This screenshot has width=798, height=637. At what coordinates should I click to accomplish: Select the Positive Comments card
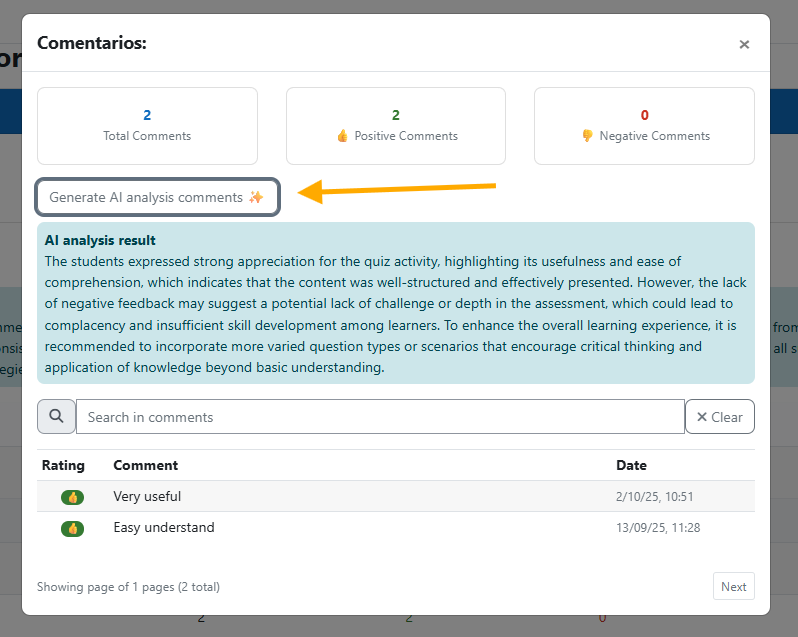pos(395,126)
